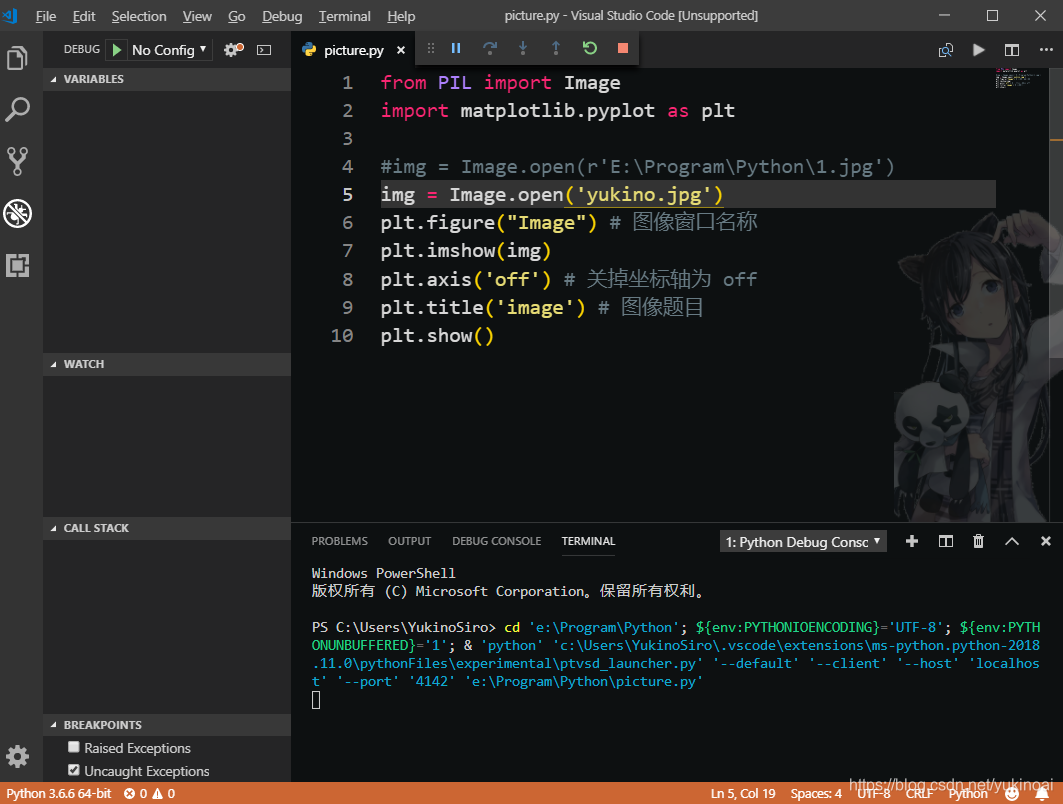Change indentation via Spaces: 4
Screen dimensions: 1063x804
(x=816, y=794)
